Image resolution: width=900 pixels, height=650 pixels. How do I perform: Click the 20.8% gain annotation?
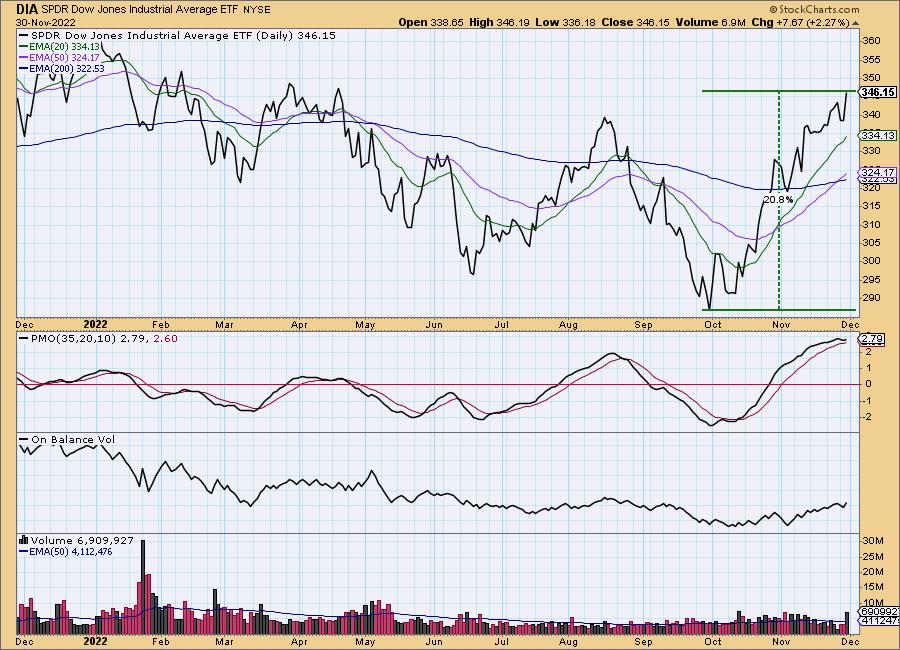(x=778, y=199)
